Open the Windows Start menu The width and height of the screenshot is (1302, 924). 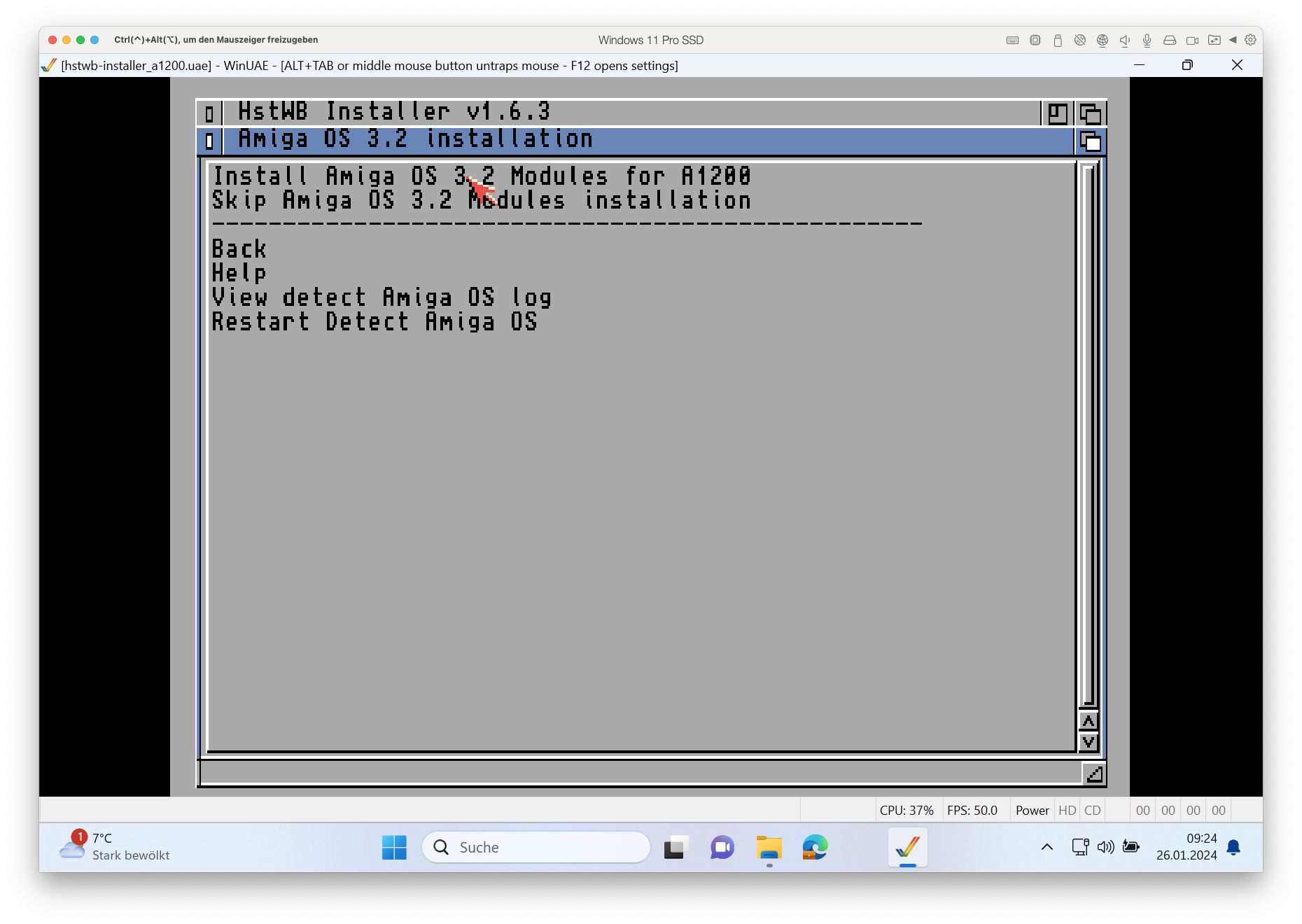click(394, 848)
